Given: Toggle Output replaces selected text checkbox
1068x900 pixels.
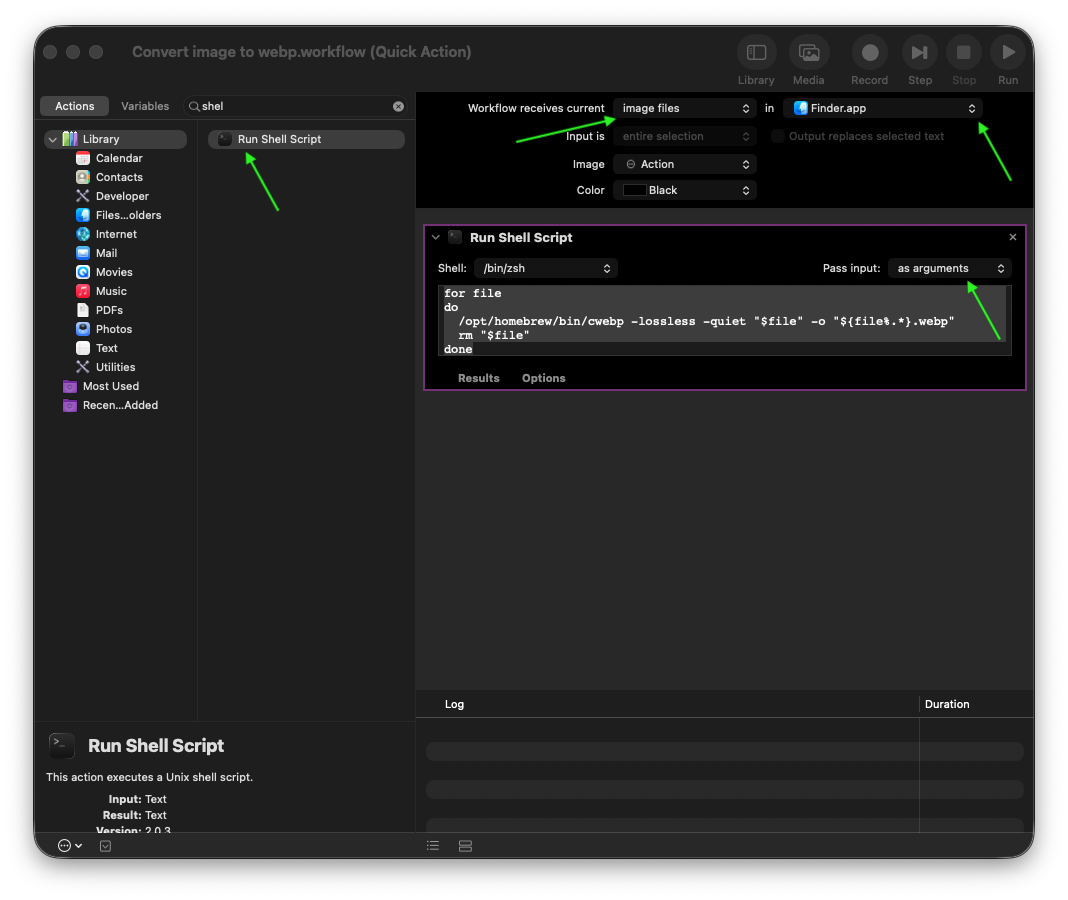Looking at the screenshot, I should click(x=778, y=136).
